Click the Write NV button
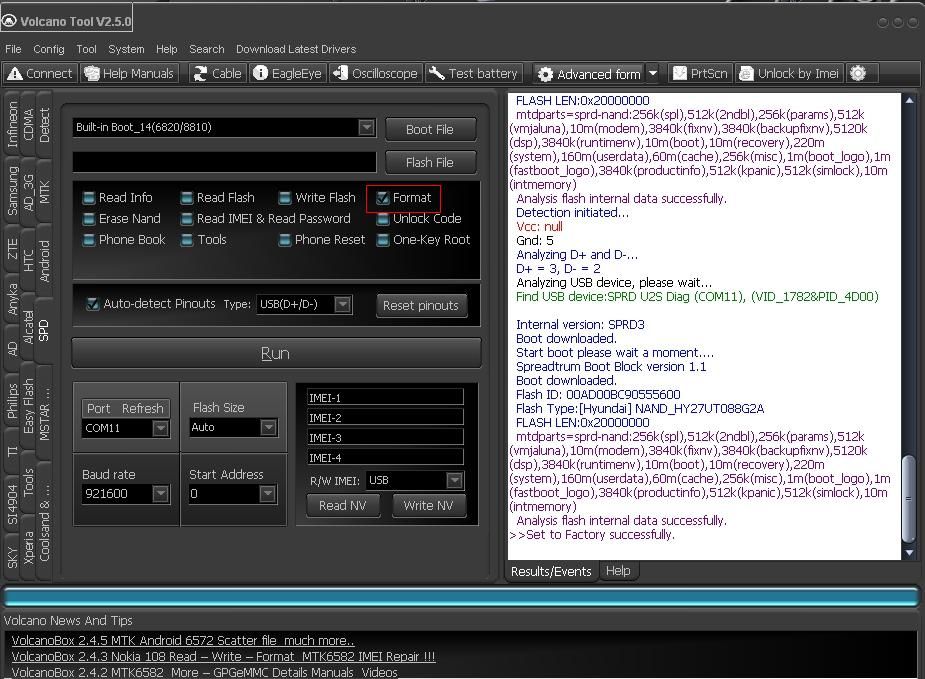 point(428,505)
